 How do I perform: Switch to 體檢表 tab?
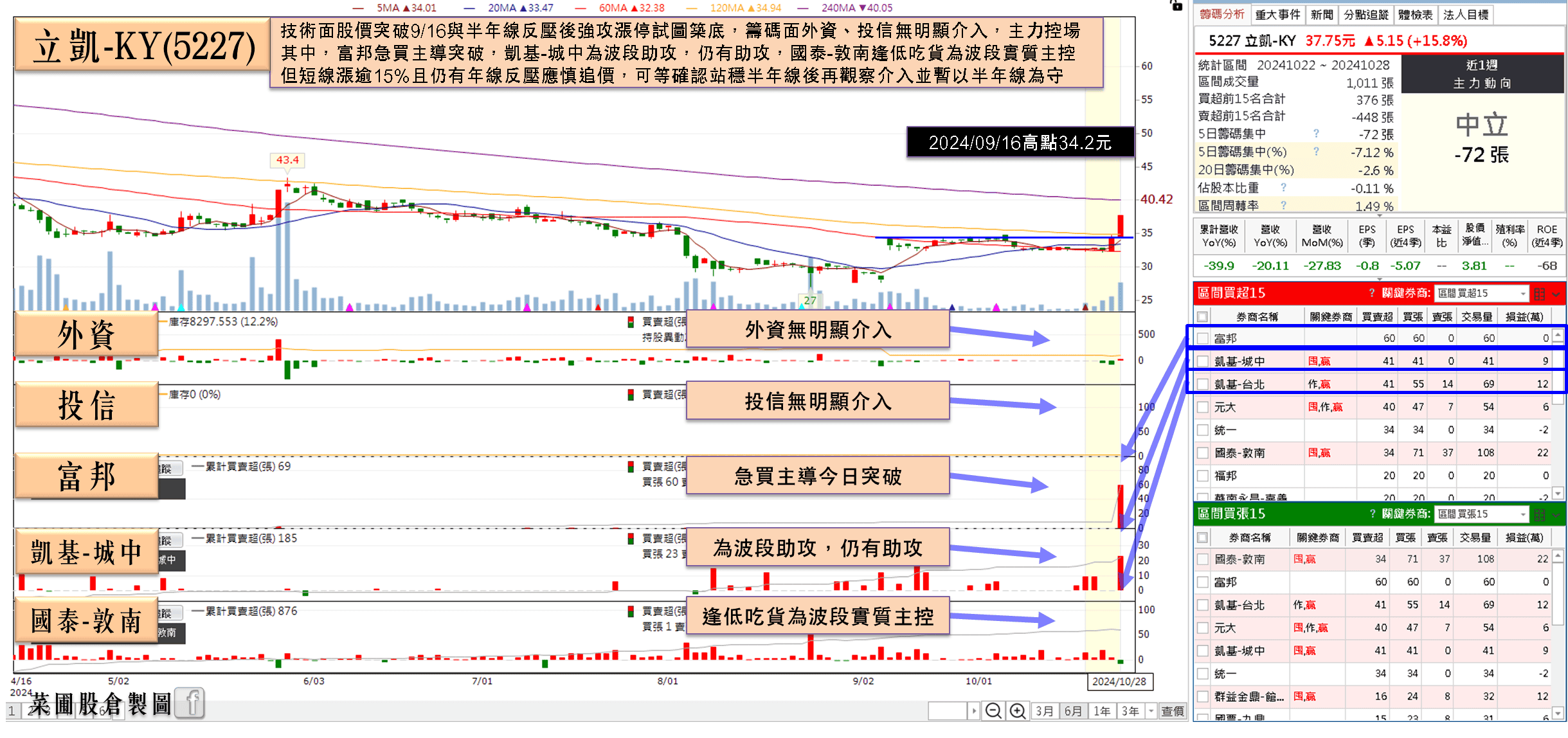(x=1416, y=14)
